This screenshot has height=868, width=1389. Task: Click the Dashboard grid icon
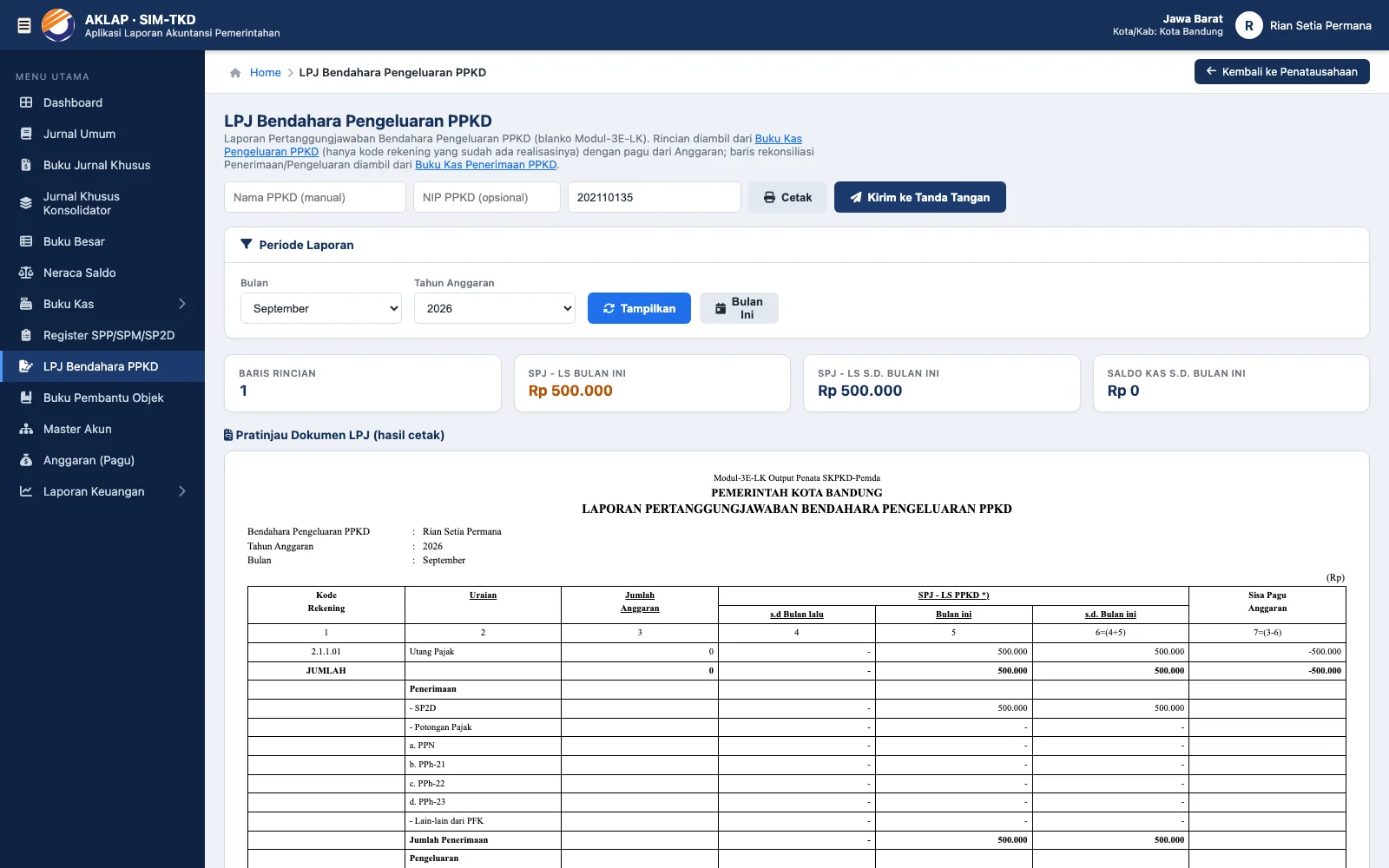point(26,102)
